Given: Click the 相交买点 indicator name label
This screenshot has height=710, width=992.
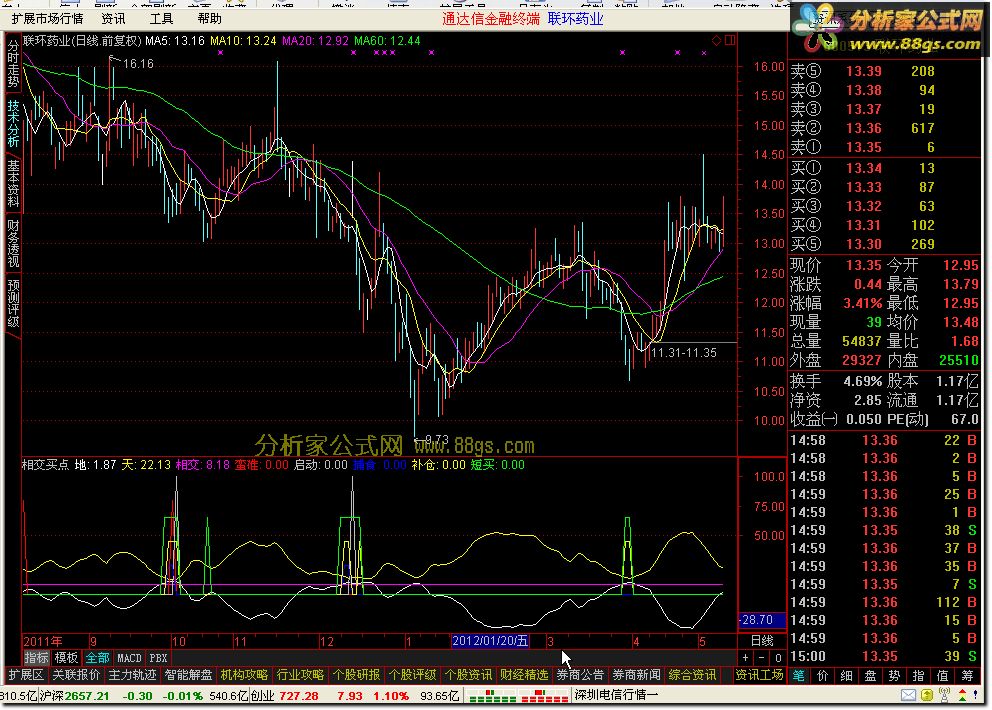Looking at the screenshot, I should point(46,465).
